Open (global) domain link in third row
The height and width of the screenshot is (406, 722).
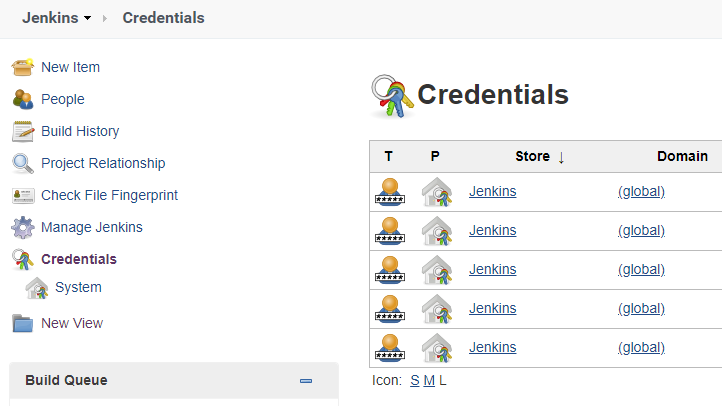[x=641, y=269]
